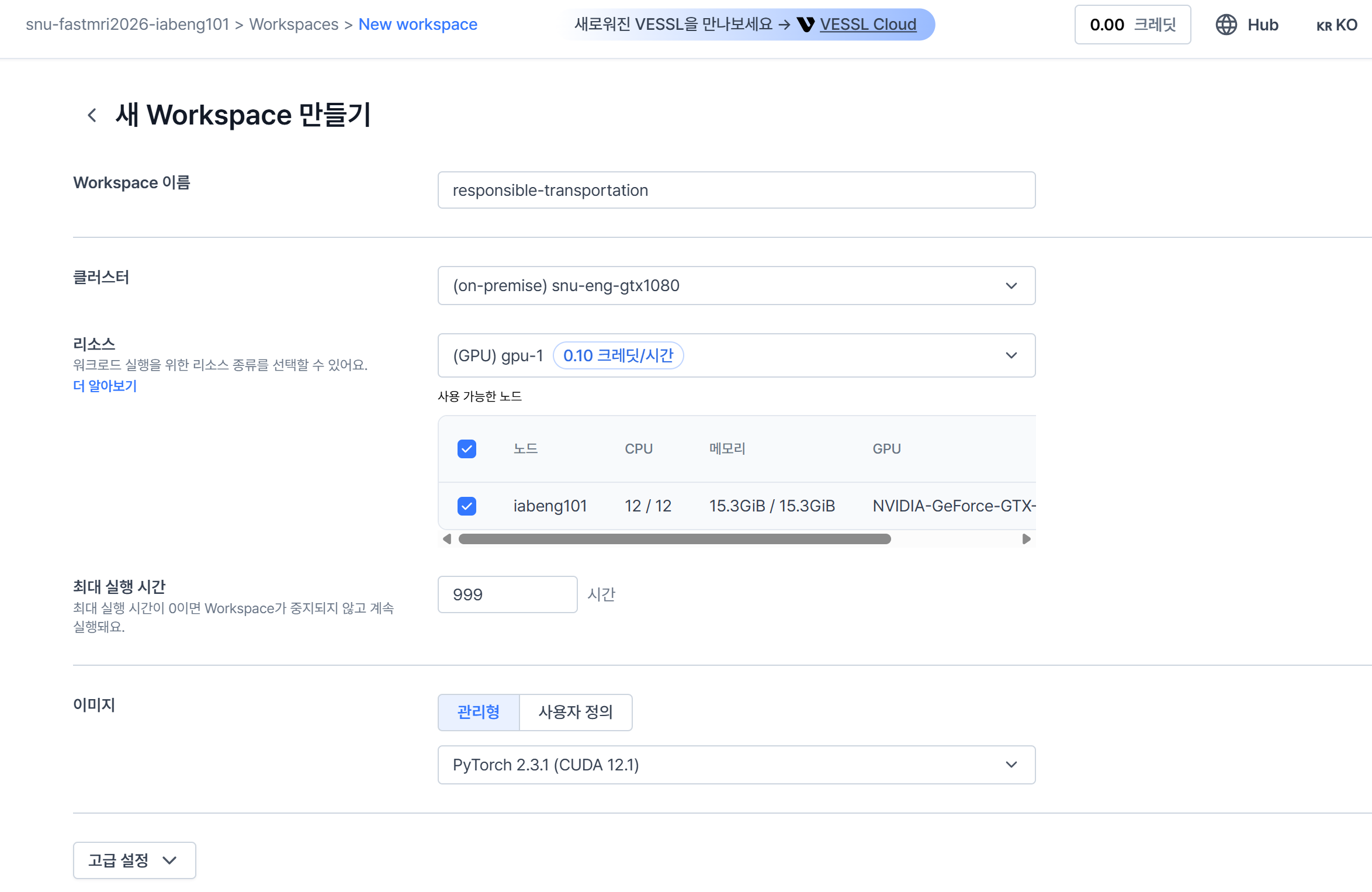The width and height of the screenshot is (1372, 892).
Task: Toggle the select-all nodes header checkbox
Action: (x=467, y=449)
